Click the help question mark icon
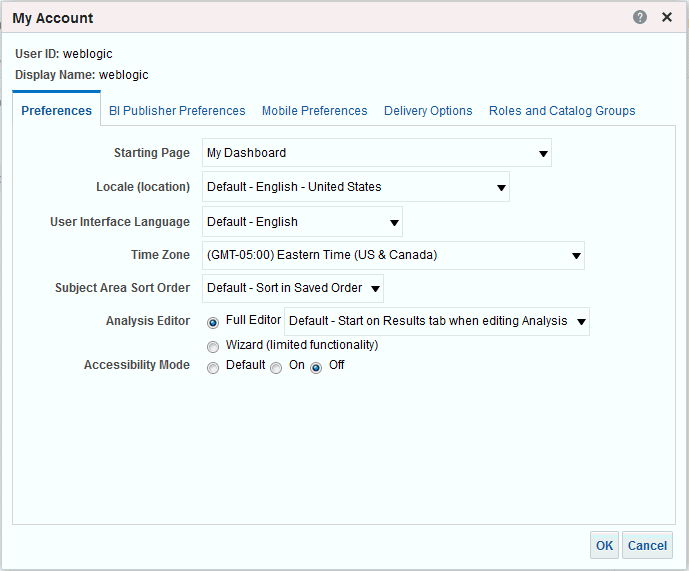Screen dimensions: 689x571 640,18
